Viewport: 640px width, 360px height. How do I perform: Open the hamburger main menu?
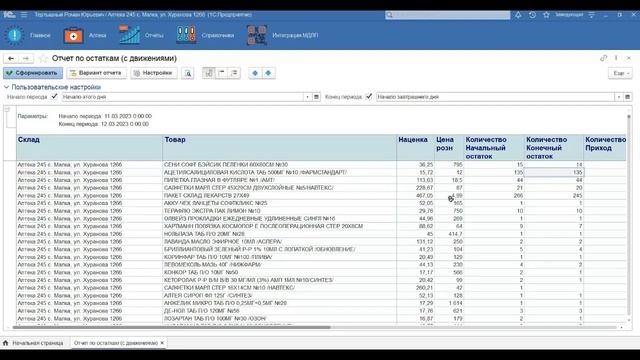[24, 15]
